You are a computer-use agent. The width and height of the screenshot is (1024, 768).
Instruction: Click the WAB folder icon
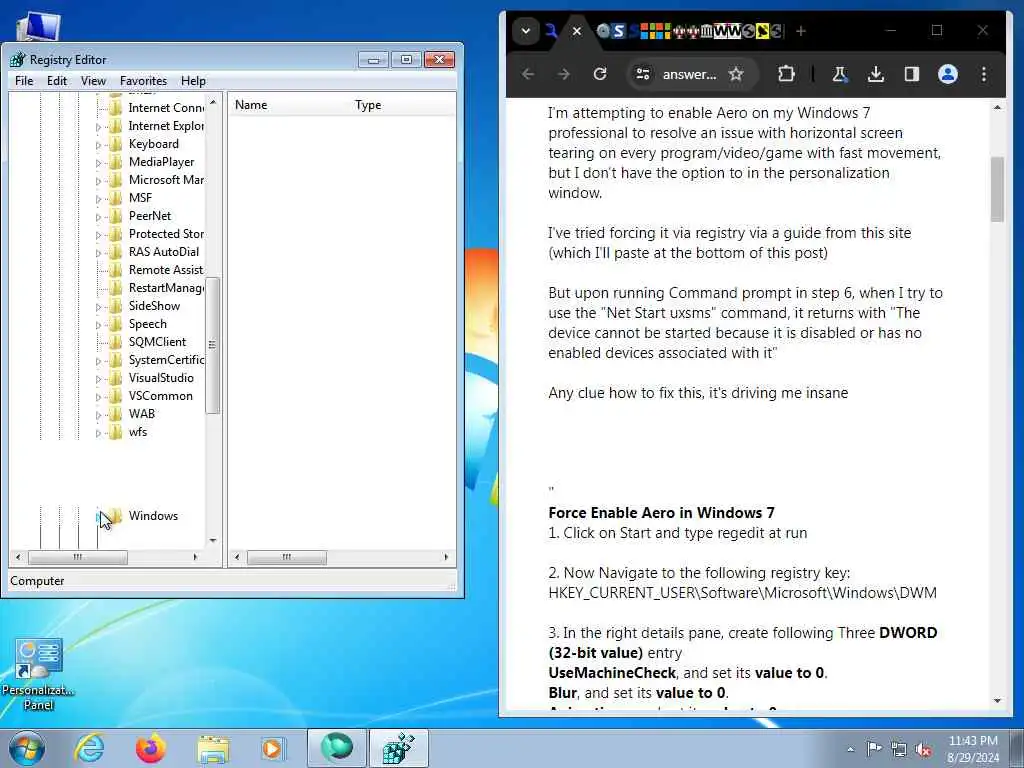(x=116, y=413)
